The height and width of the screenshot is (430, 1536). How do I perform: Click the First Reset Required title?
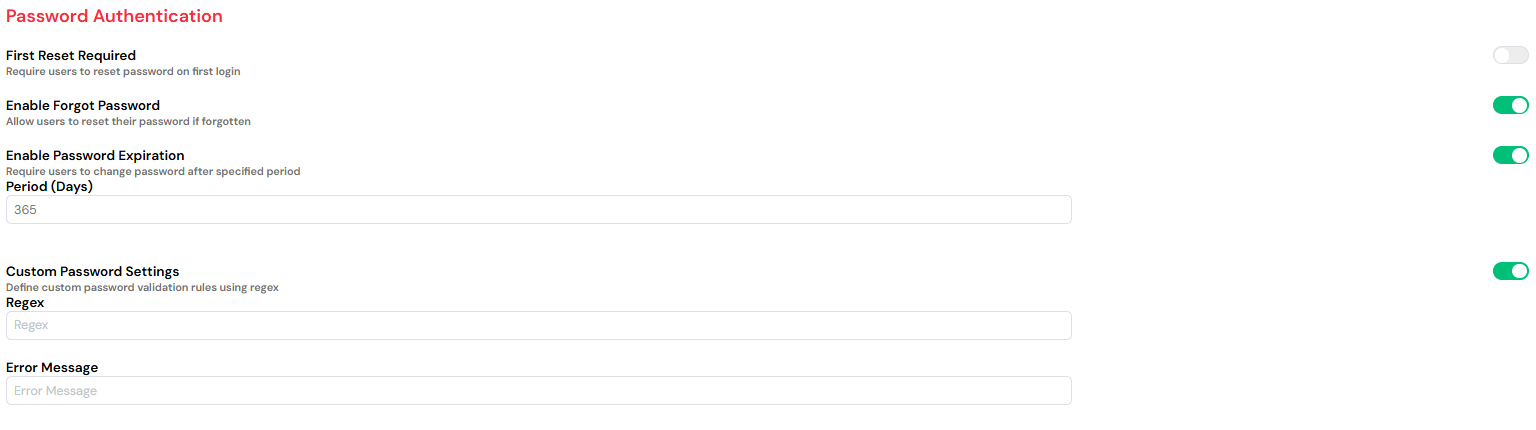(71, 56)
